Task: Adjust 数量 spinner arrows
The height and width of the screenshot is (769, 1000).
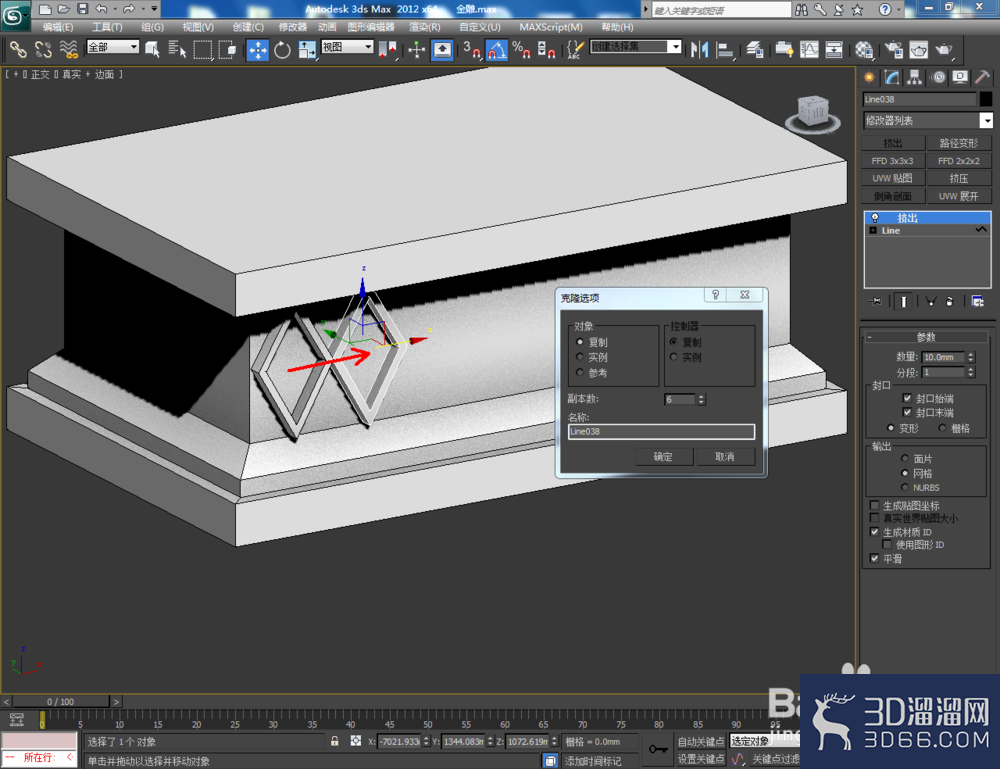Action: (x=971, y=357)
